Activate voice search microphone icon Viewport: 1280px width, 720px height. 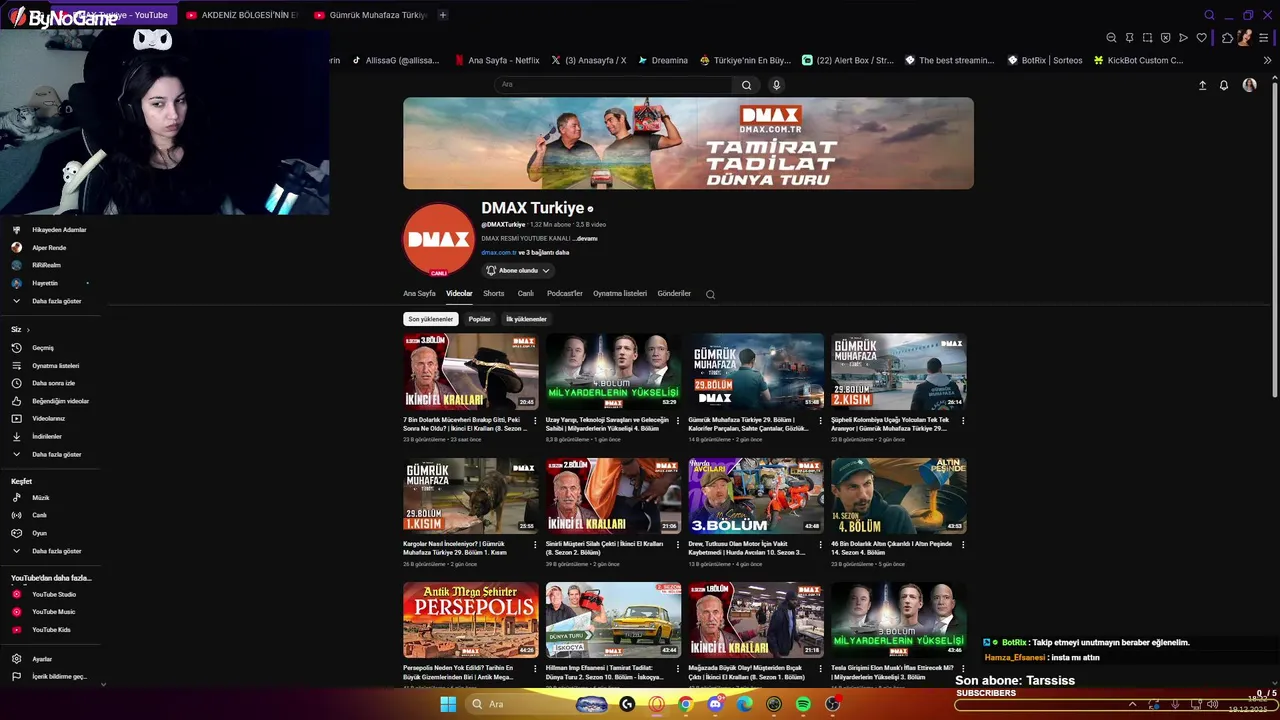click(776, 85)
